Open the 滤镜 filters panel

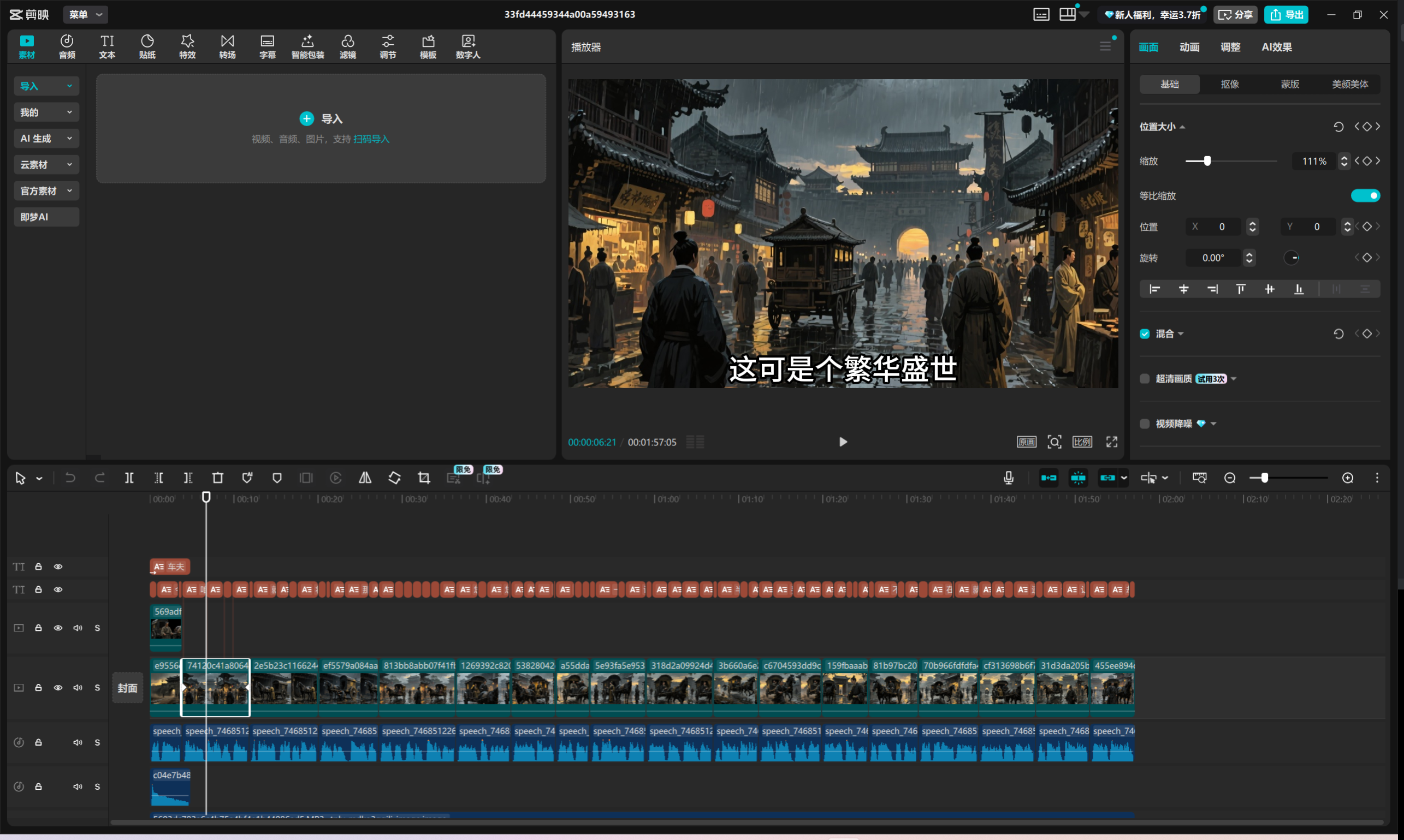pyautogui.click(x=348, y=46)
